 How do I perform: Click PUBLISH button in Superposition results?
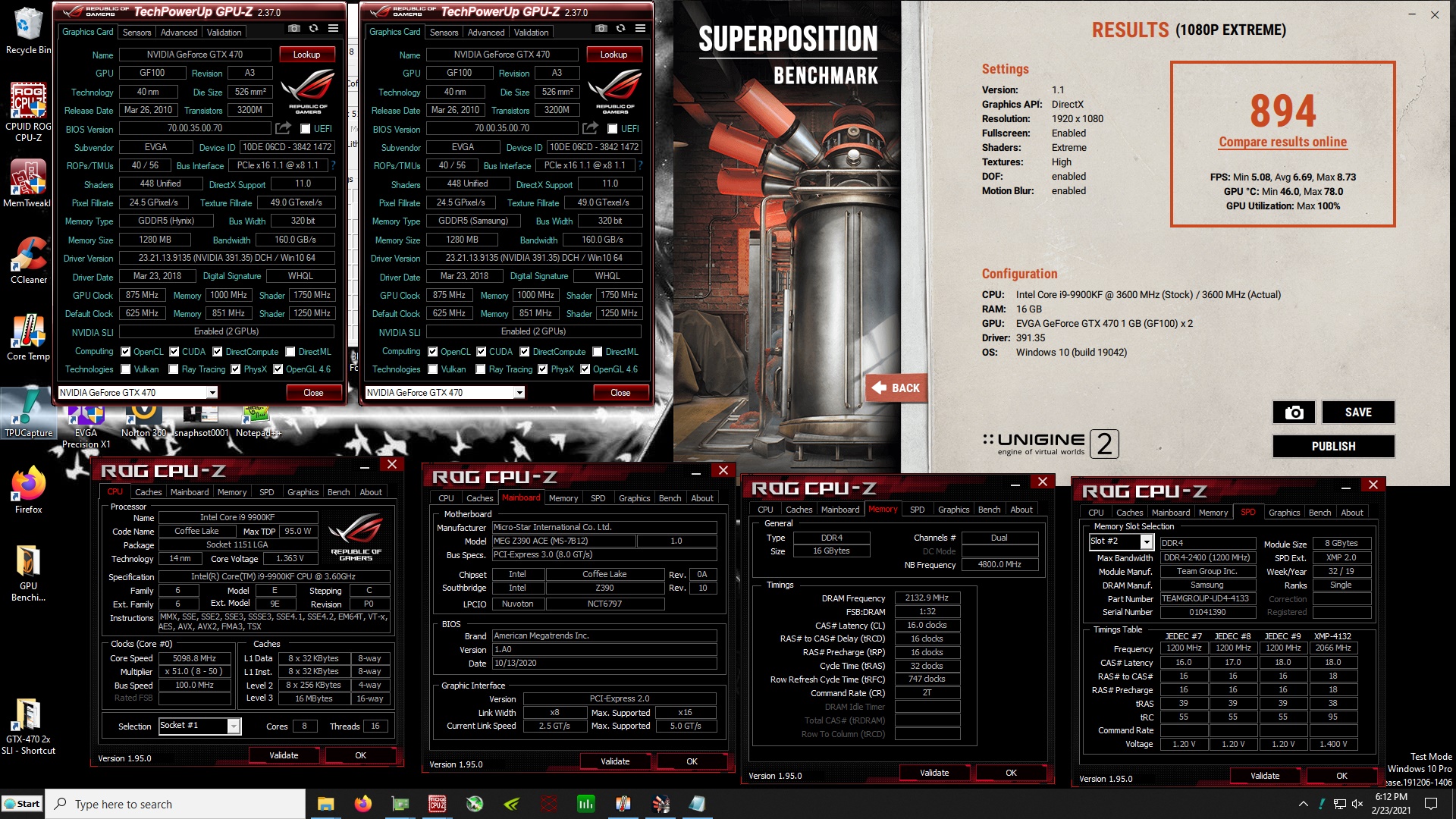[1333, 447]
